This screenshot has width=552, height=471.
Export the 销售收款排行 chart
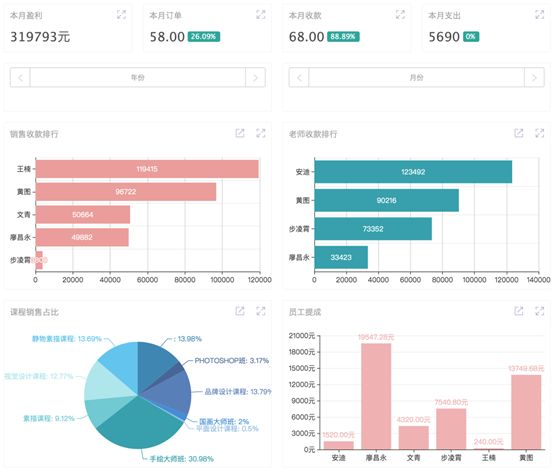pos(240,133)
